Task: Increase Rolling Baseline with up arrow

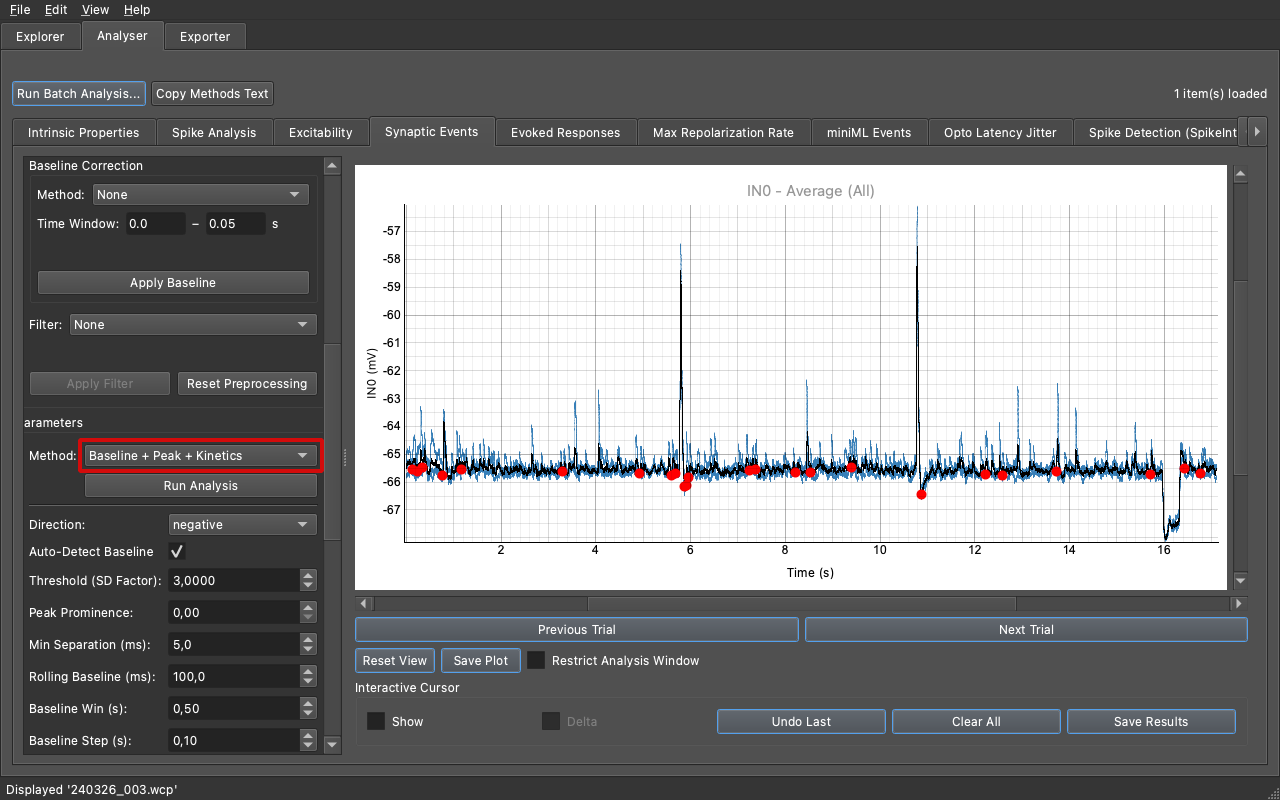Action: pos(309,671)
